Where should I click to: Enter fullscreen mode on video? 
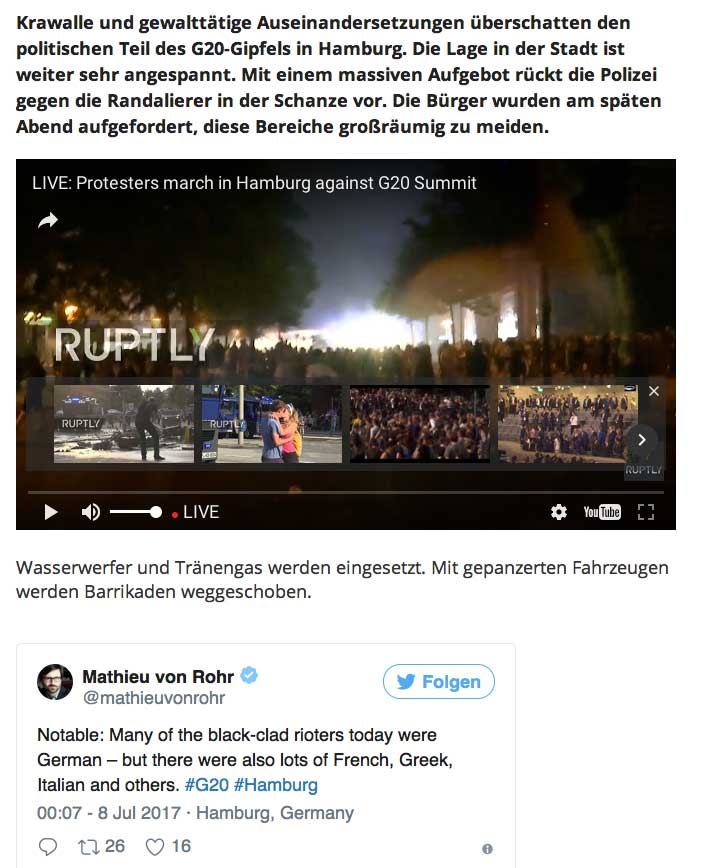click(x=646, y=512)
